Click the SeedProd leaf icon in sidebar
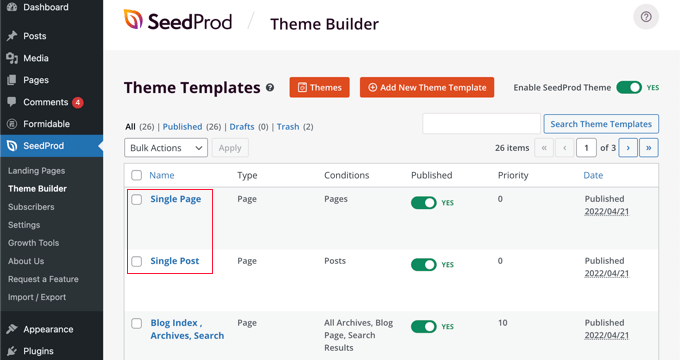This screenshot has width=680, height=360. tap(12, 146)
